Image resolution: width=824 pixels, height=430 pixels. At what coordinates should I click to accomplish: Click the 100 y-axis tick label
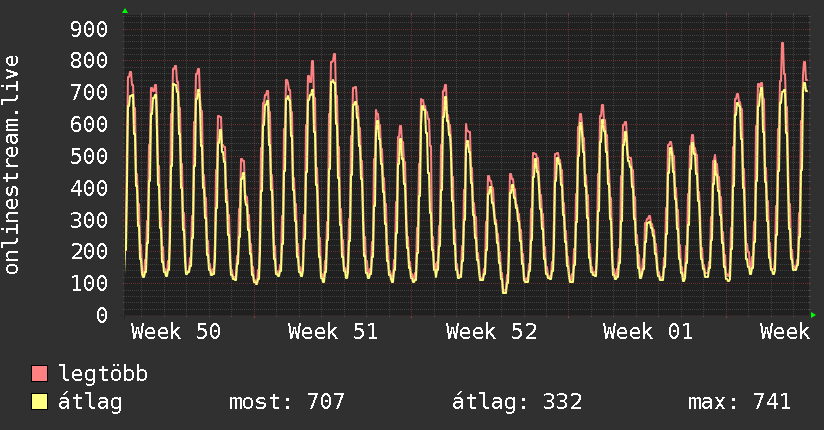[87, 283]
